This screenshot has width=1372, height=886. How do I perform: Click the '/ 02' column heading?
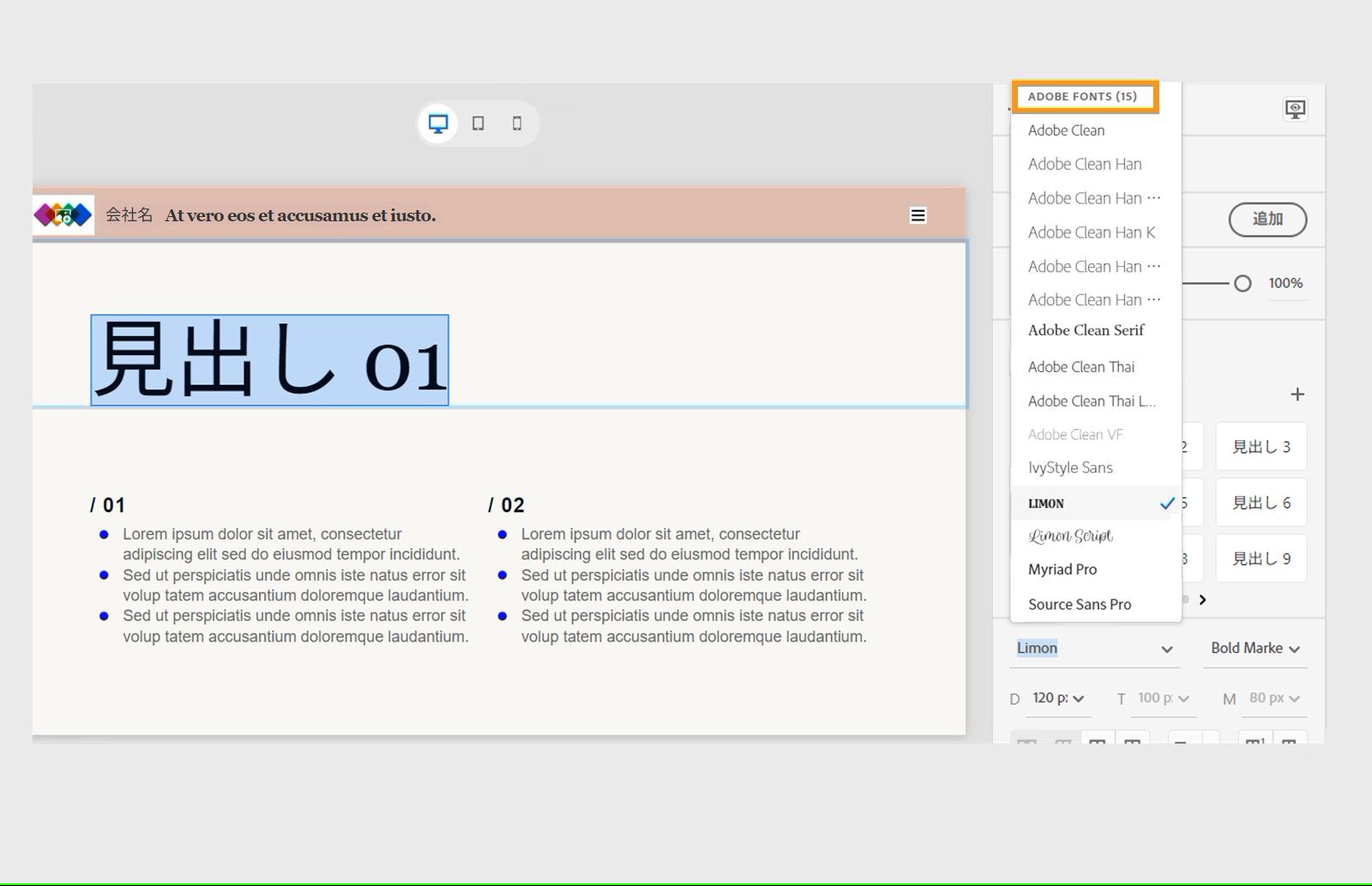(506, 505)
